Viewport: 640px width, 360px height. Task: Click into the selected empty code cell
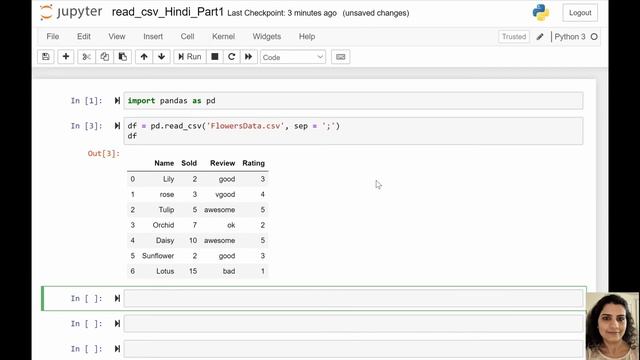pyautogui.click(x=353, y=298)
